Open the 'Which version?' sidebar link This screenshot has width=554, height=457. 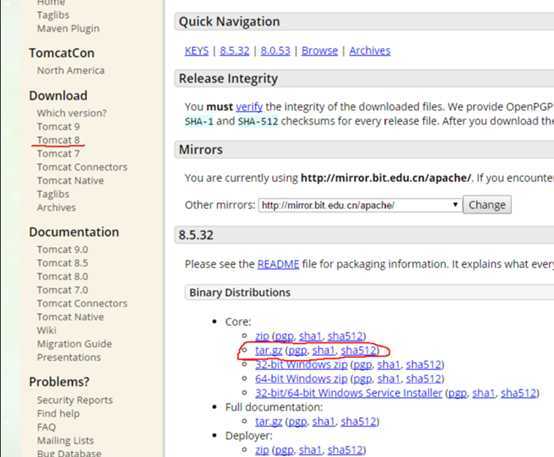pyautogui.click(x=72, y=113)
